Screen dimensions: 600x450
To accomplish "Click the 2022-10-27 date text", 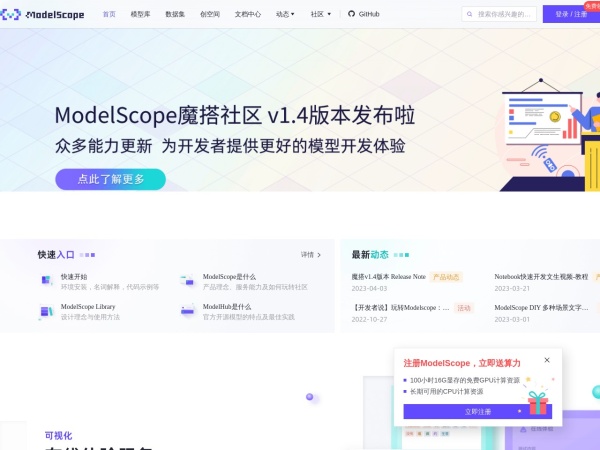I will (369, 320).
